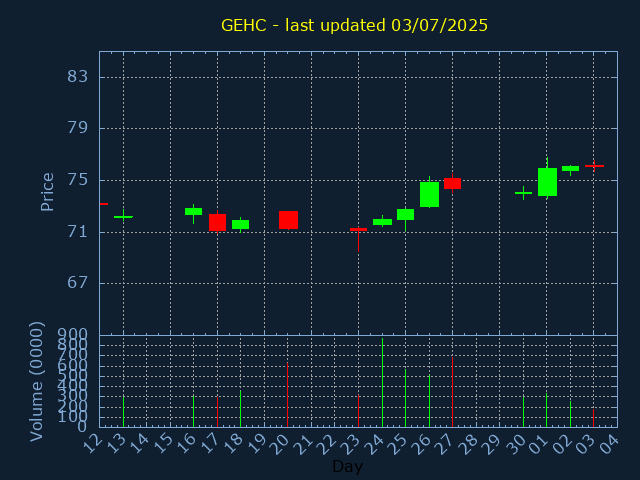
Task: Select the day label 16 on the x-axis
Action: click(187, 444)
